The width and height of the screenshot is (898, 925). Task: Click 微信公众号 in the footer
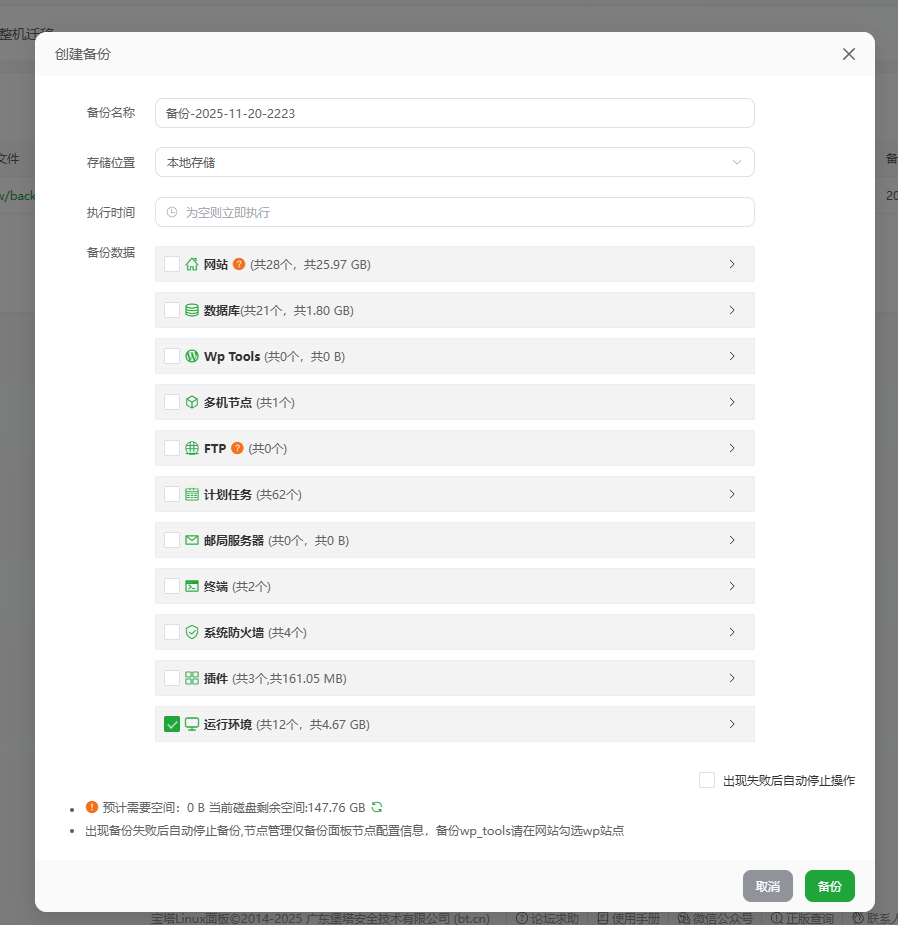(x=715, y=916)
